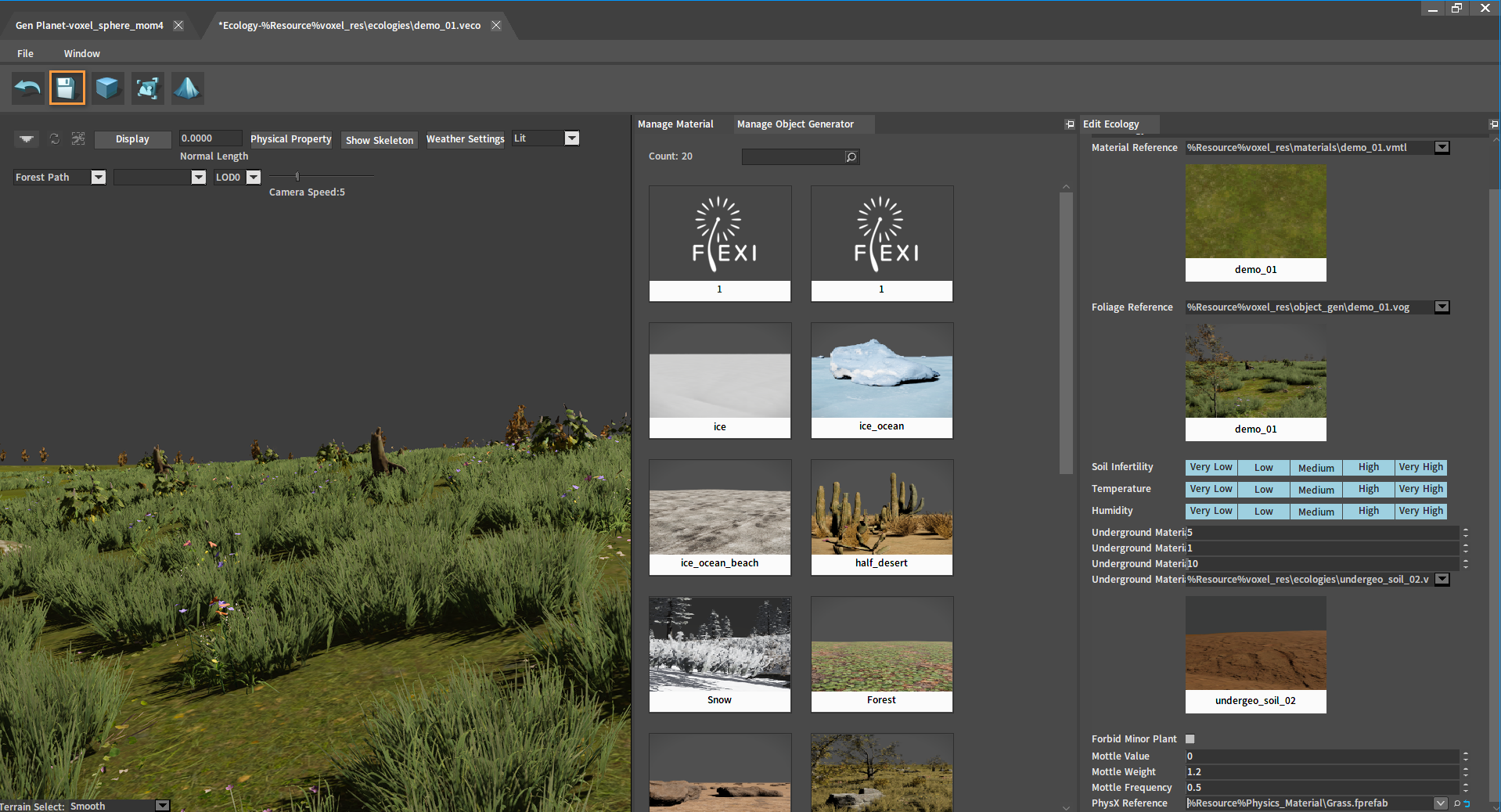The image size is (1501, 812).
Task: Open the LOD0 dropdown
Action: tap(254, 178)
